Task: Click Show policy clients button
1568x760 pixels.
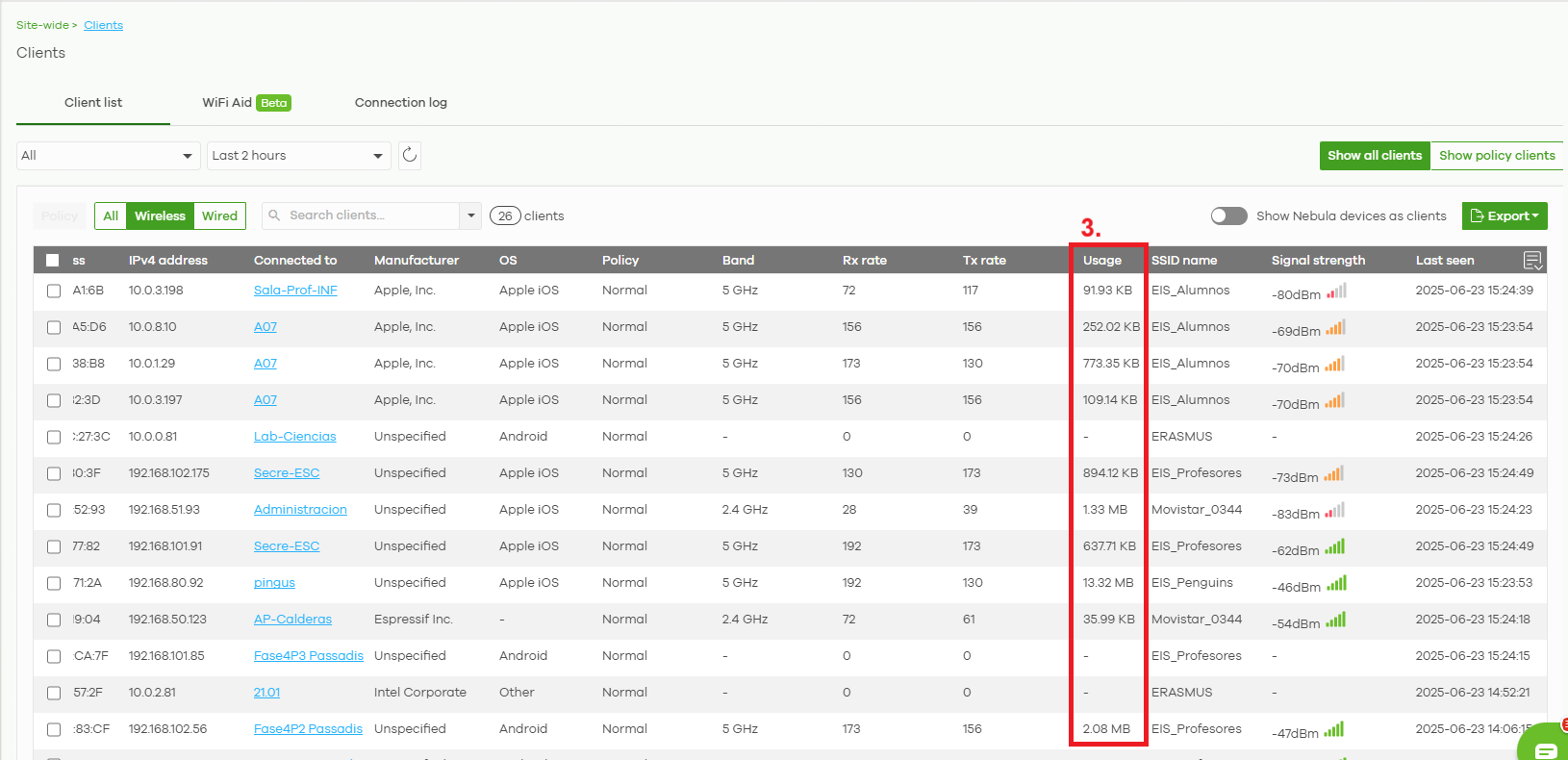Action: tap(1497, 155)
